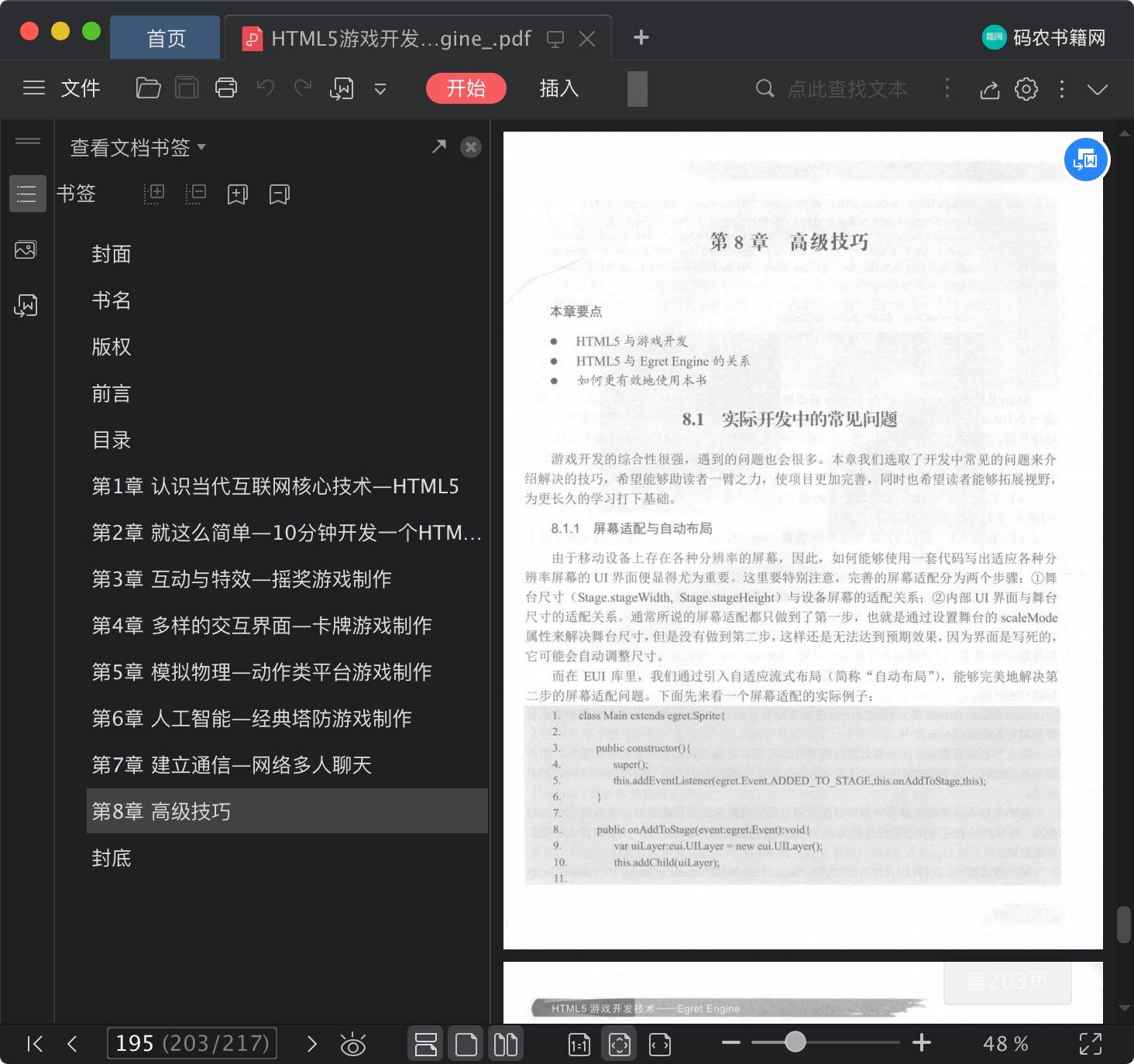Open sidebar PDF convert icon
Image resolution: width=1134 pixels, height=1064 pixels.
click(26, 306)
